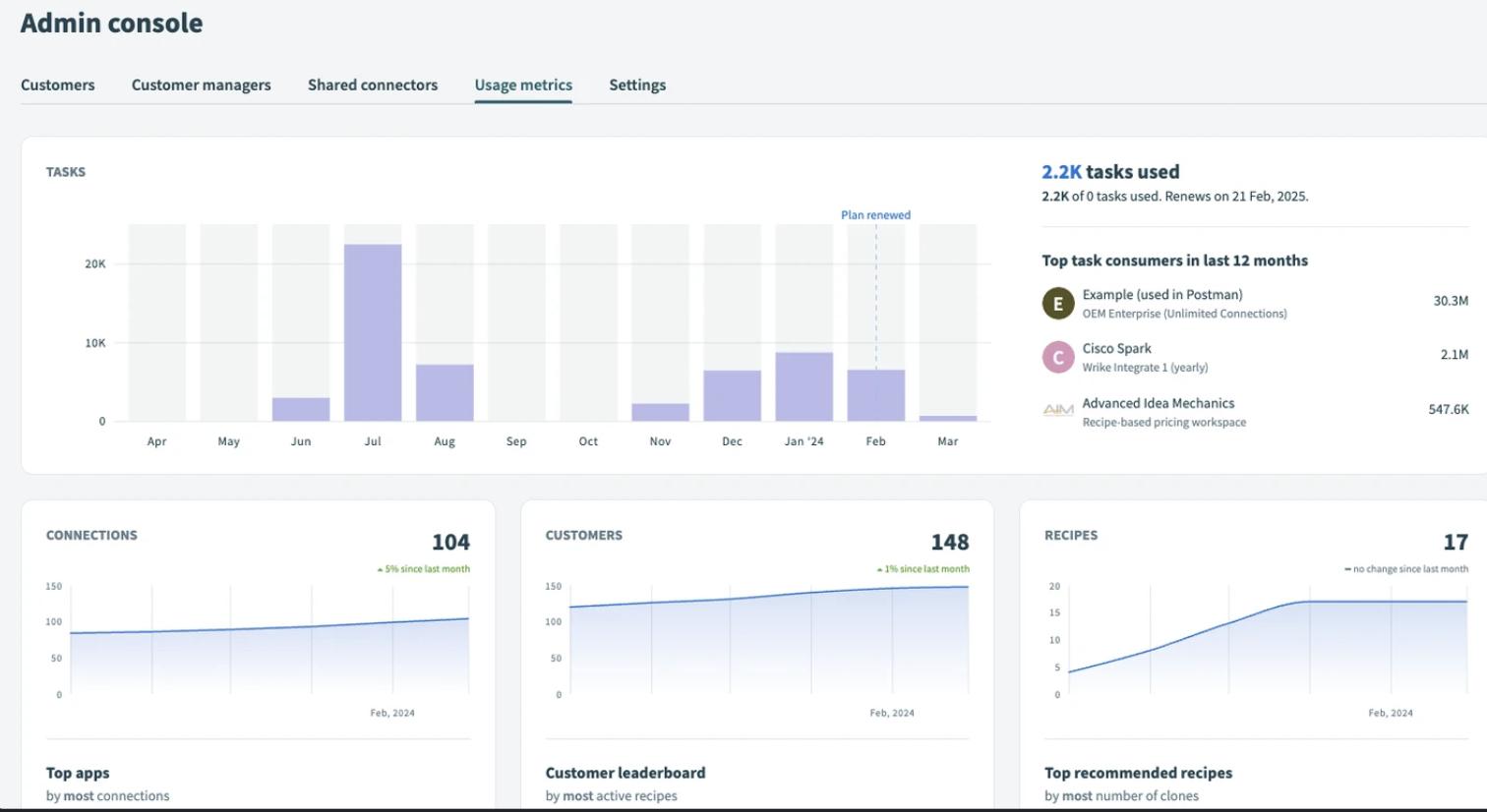Open the Settings tab
Image resolution: width=1487 pixels, height=812 pixels.
(636, 86)
